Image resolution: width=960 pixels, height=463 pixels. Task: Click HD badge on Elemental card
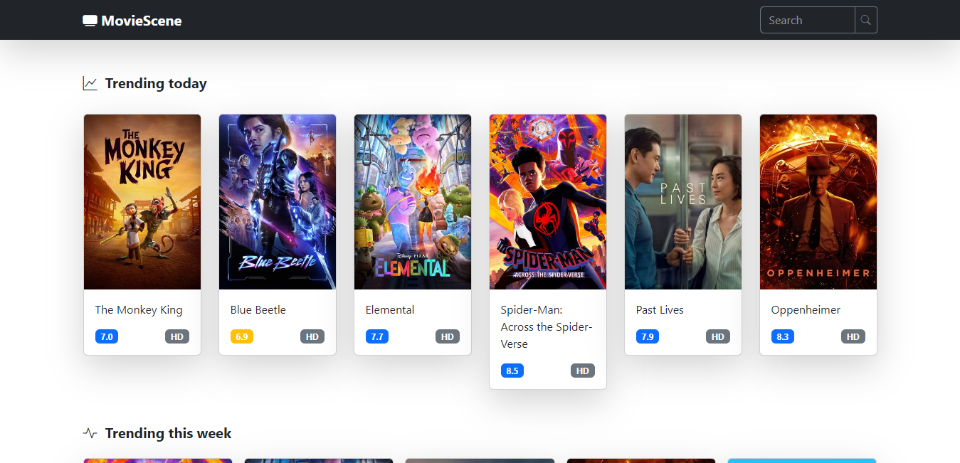(448, 337)
